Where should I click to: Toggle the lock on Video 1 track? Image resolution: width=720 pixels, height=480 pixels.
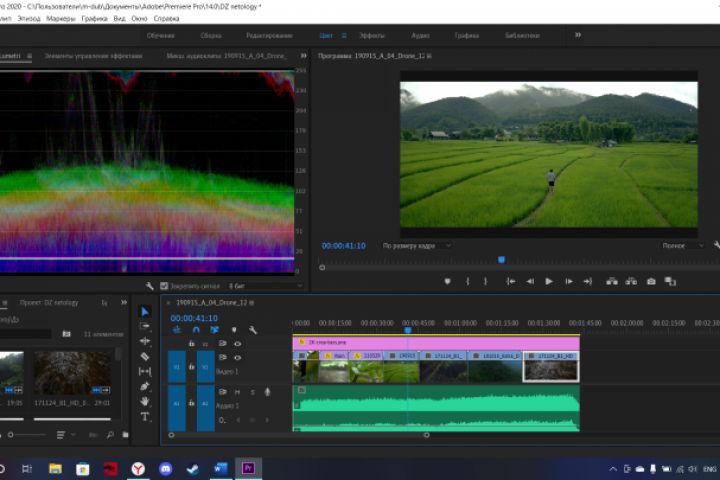(x=191, y=367)
